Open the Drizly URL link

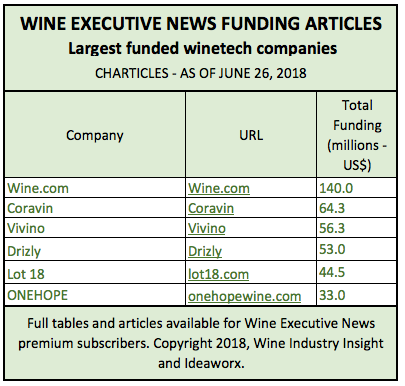tap(205, 251)
